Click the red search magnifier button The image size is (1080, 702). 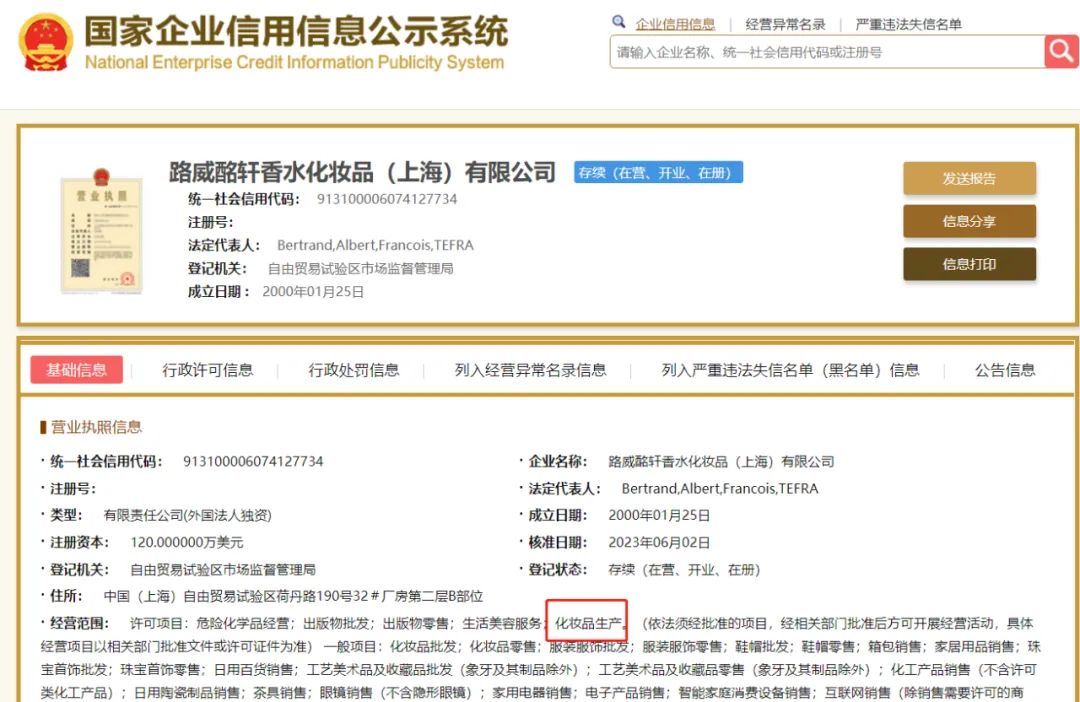[1061, 51]
